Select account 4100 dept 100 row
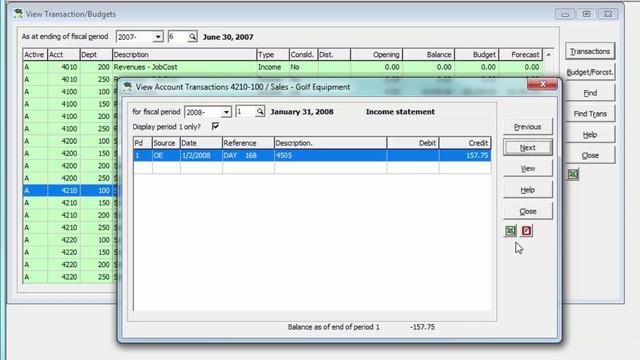The height and width of the screenshot is (360, 640). [69, 92]
